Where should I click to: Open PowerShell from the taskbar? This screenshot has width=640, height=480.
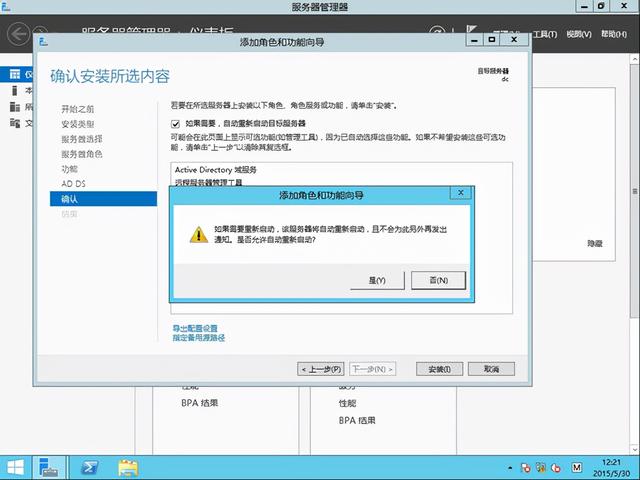(x=89, y=467)
